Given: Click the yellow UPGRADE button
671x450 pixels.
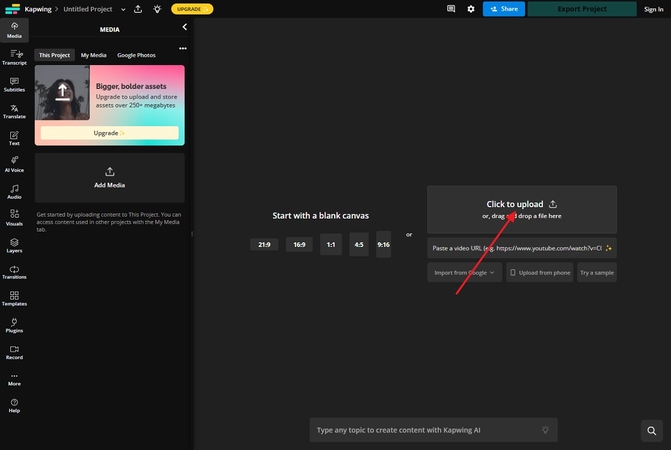Looking at the screenshot, I should tap(192, 9).
